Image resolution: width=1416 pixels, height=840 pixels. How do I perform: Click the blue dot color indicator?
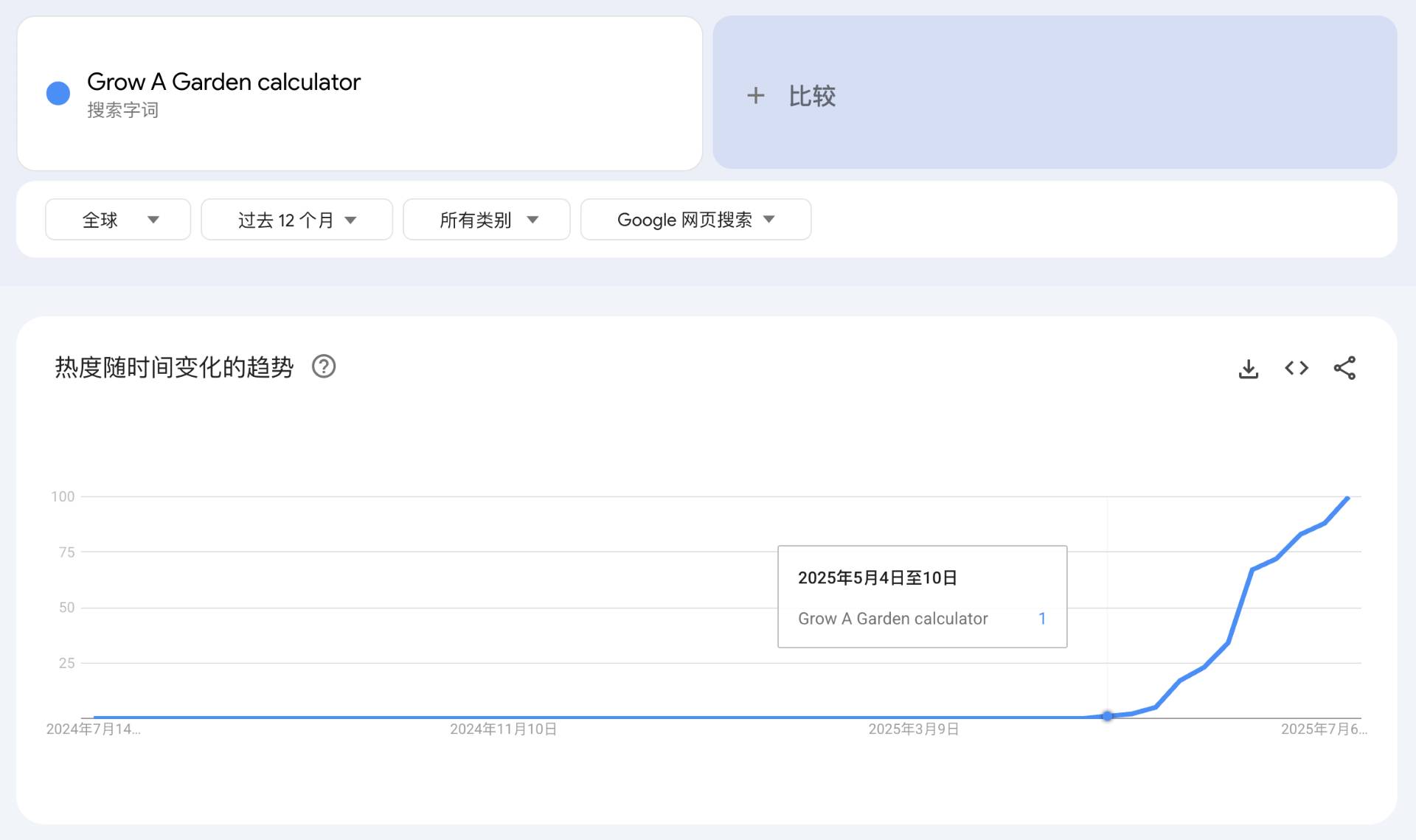[58, 93]
